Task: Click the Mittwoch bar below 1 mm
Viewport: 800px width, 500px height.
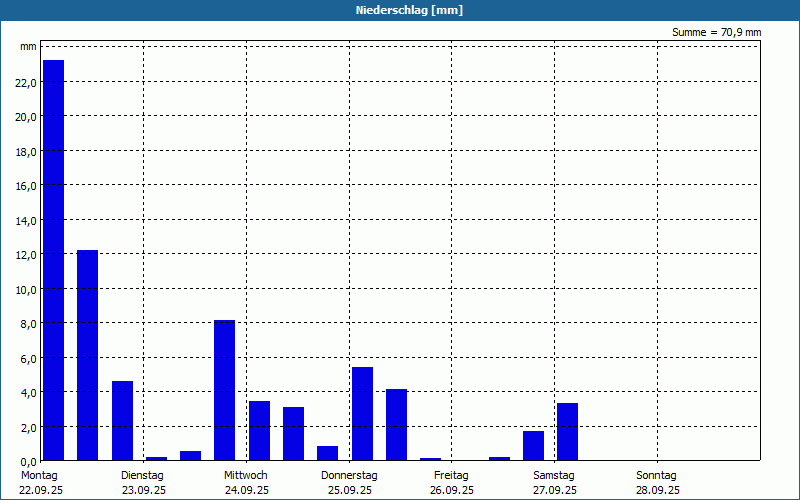Action: pyautogui.click(x=328, y=453)
